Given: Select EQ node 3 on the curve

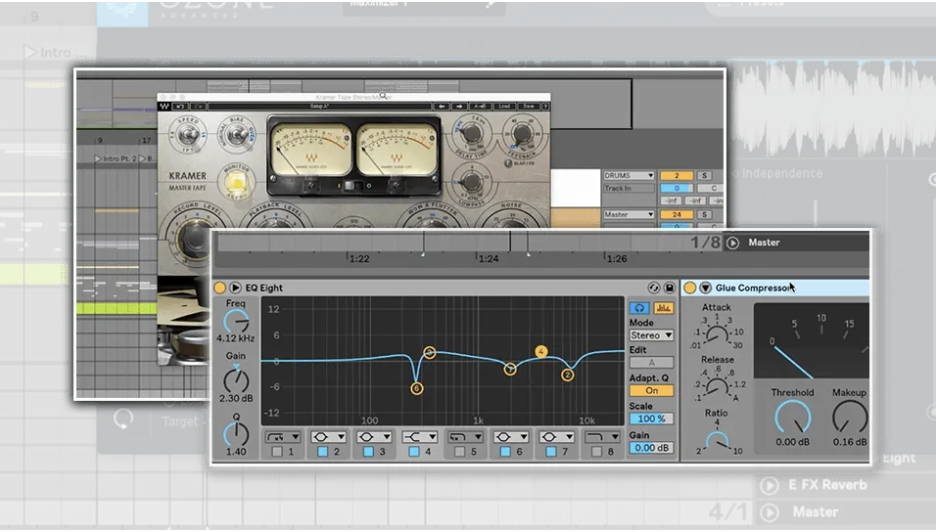Looking at the screenshot, I should [x=429, y=352].
